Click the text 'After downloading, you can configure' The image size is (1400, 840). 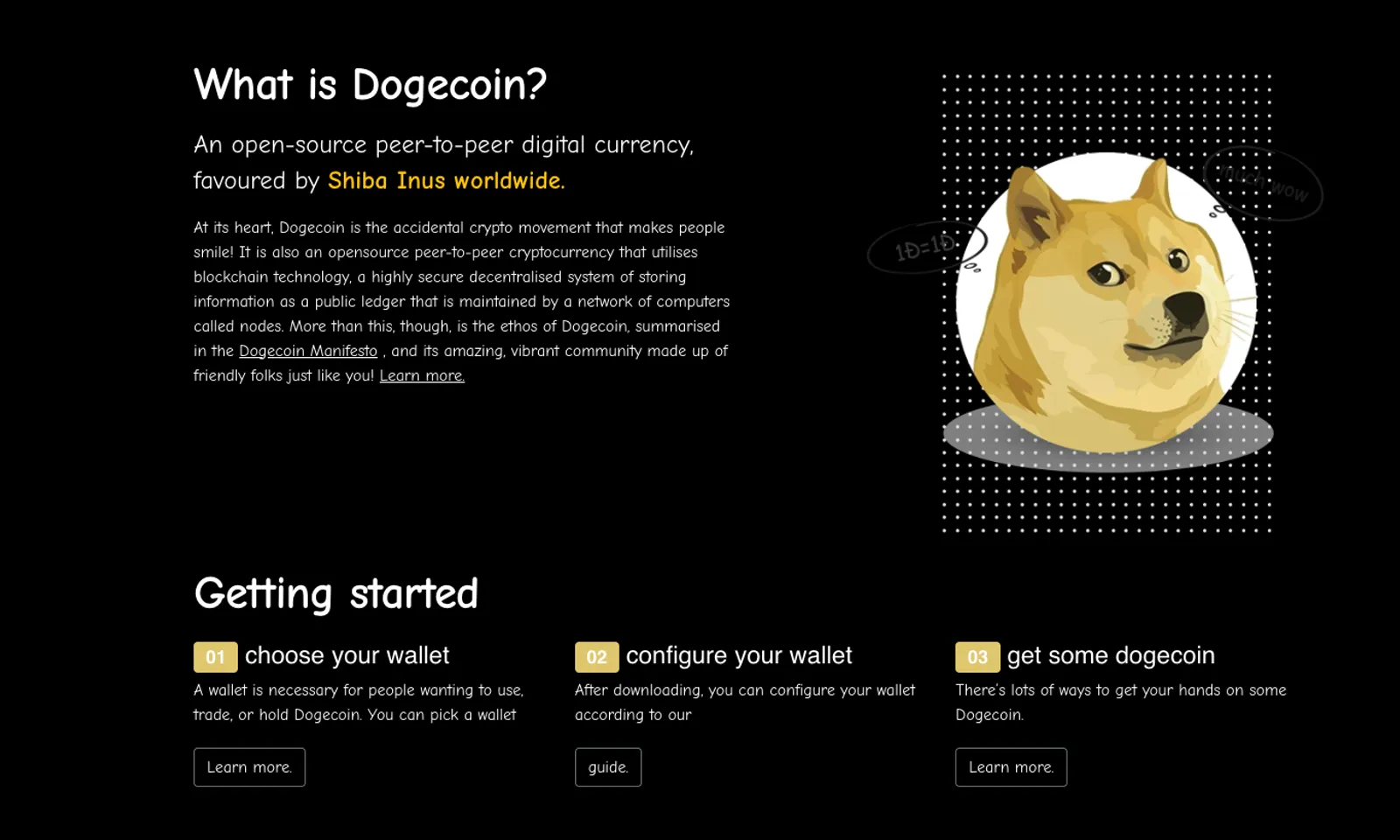(x=689, y=690)
